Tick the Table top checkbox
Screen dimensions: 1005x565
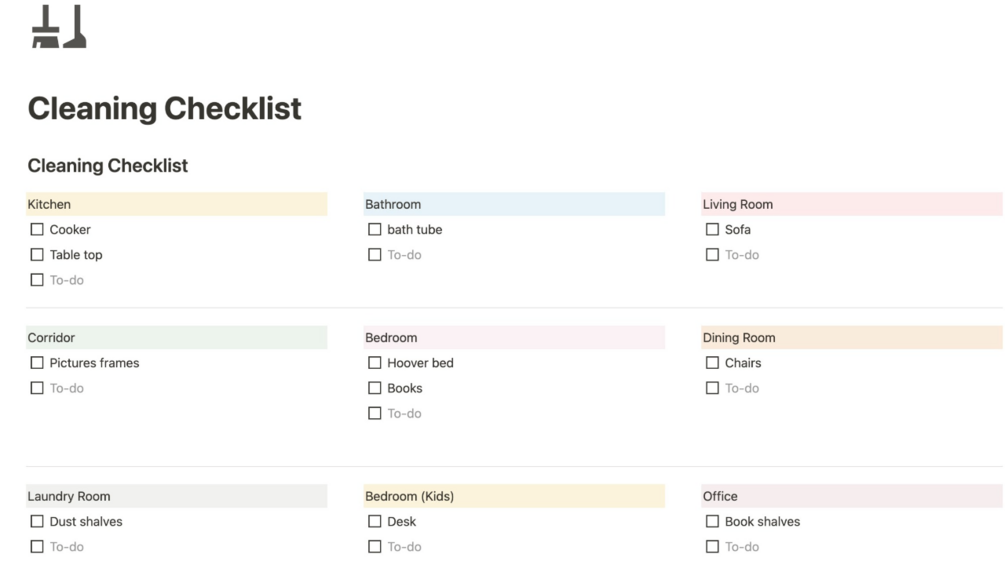(37, 255)
